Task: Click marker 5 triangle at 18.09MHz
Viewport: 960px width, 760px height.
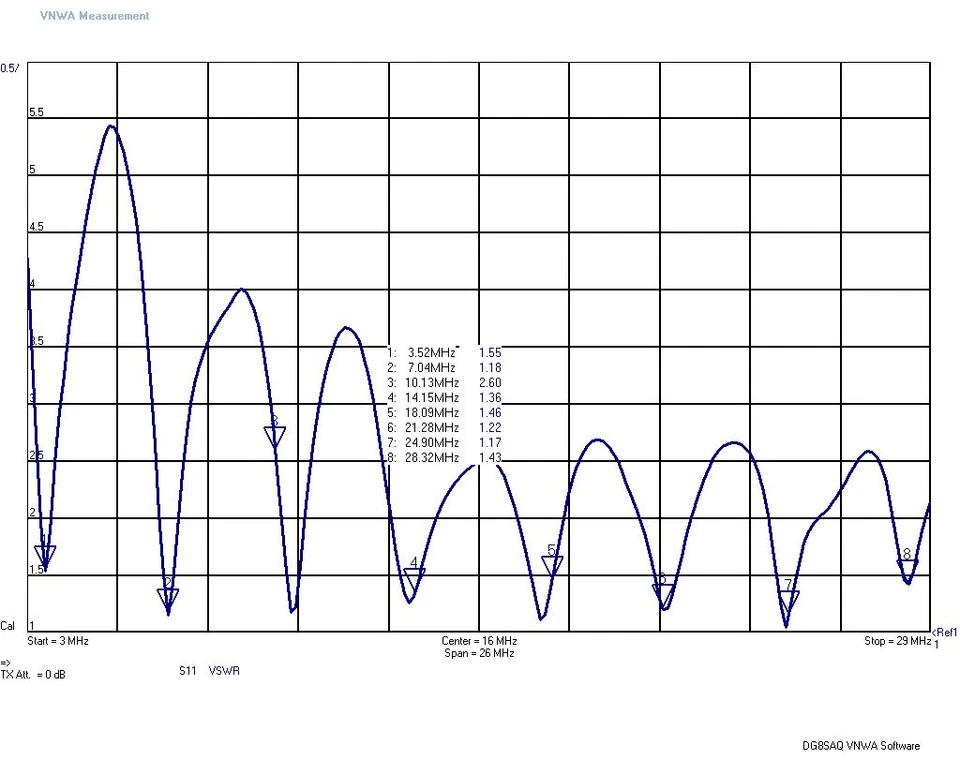Action: (x=552, y=567)
